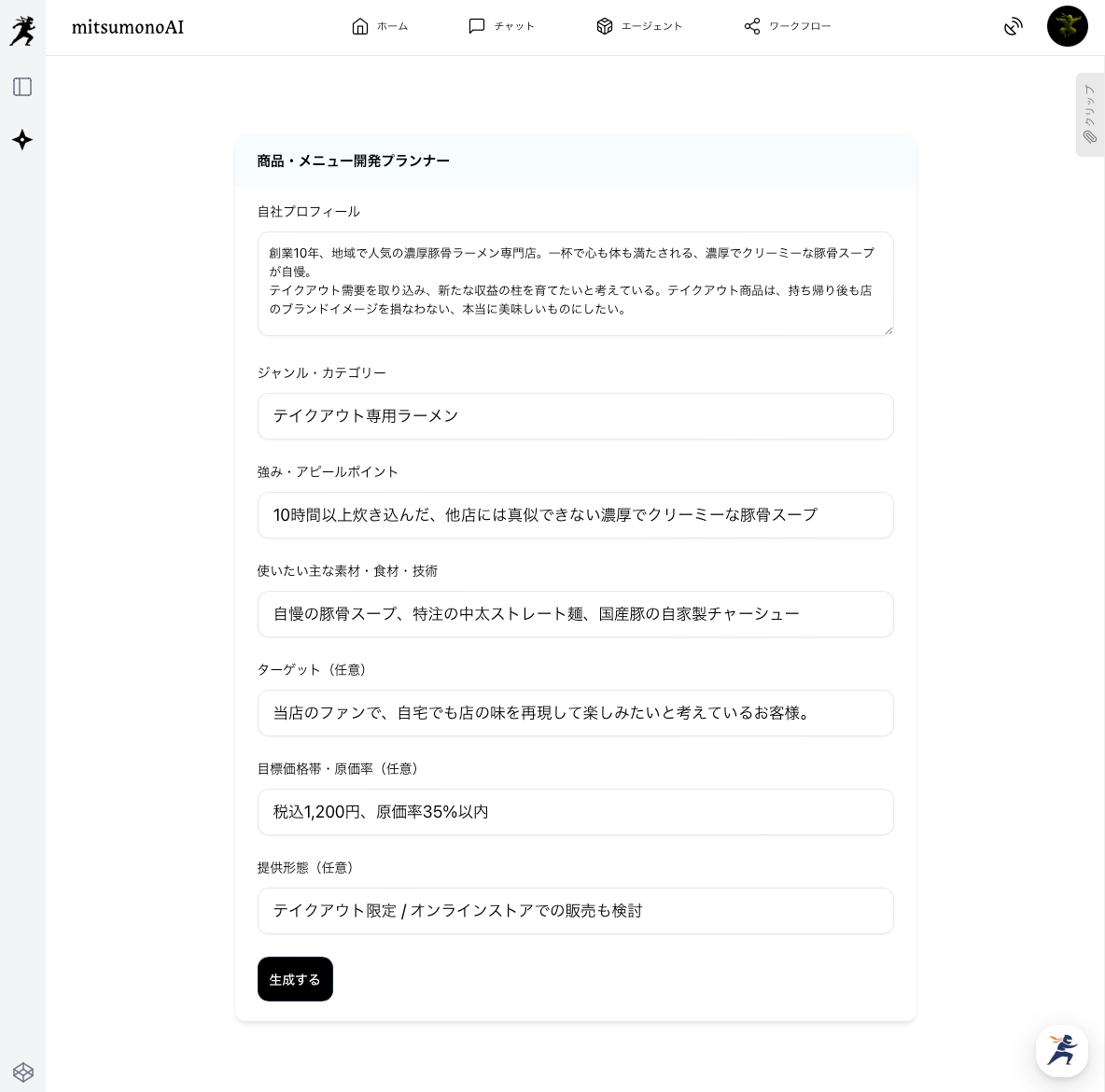
Task: Expand the クリップ side tab
Action: pos(1089,115)
